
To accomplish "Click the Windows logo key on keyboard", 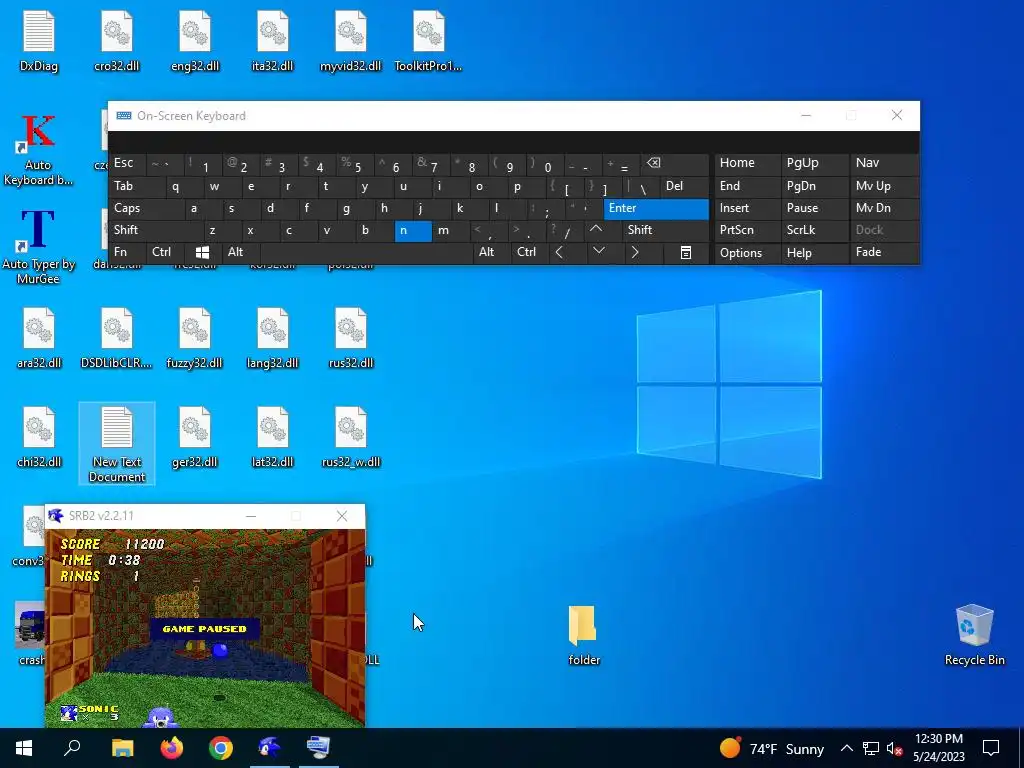I will click(203, 252).
